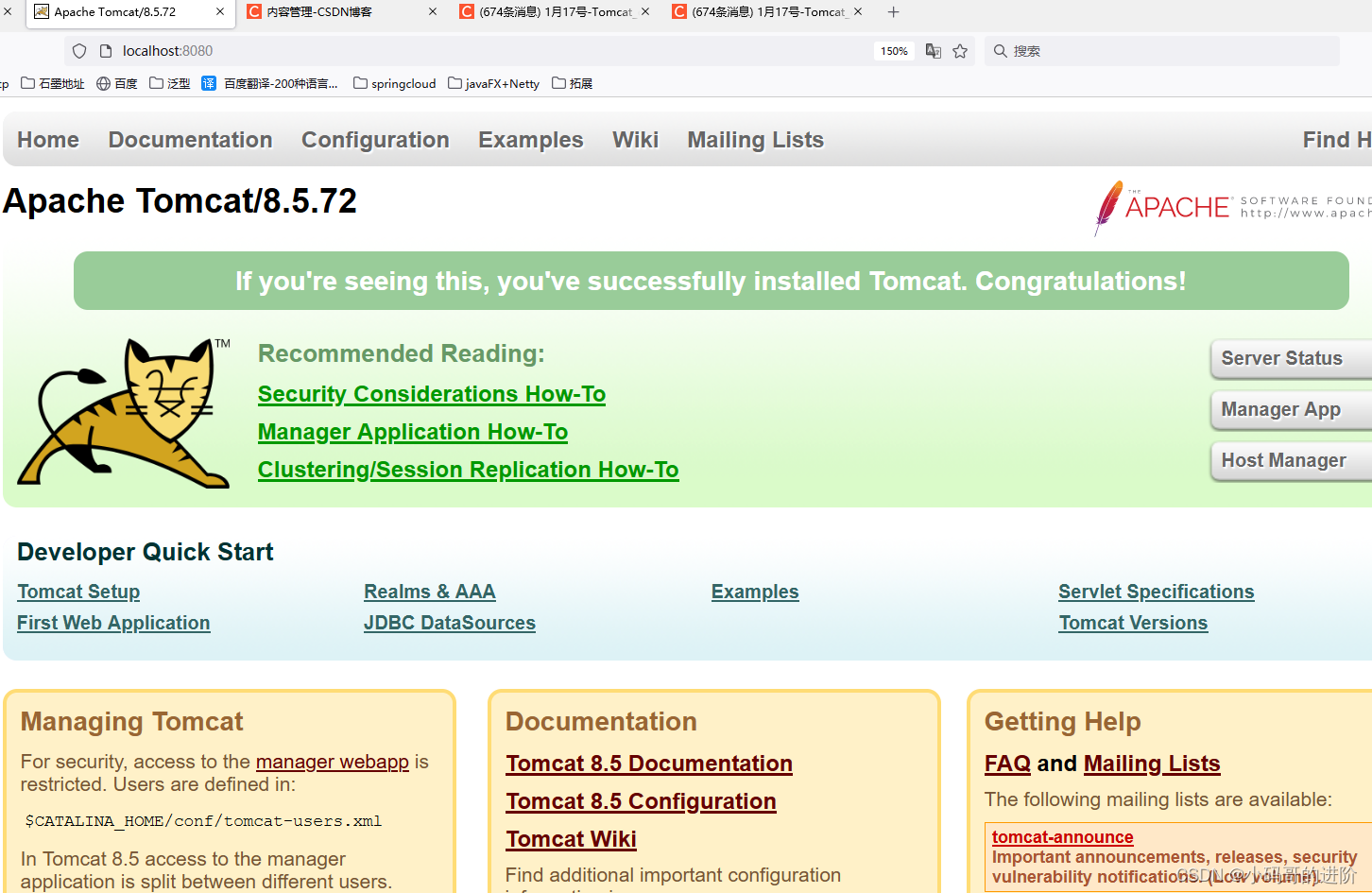Image resolution: width=1372 pixels, height=893 pixels.
Task: Open the Manager App button
Action: (x=1280, y=409)
